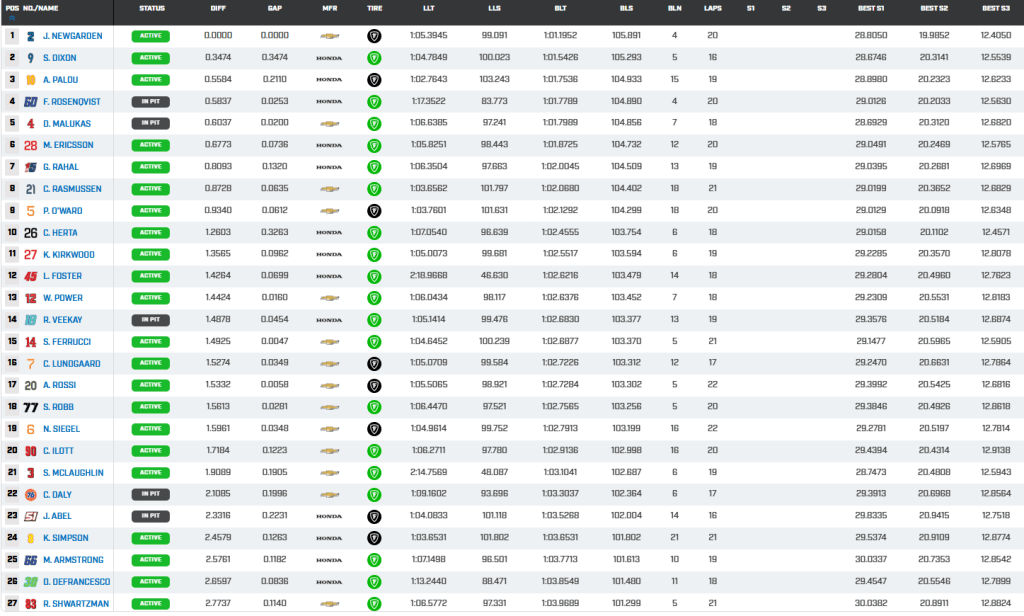Open driver link J. Newgarden
Viewport: 1024px width, 616px height.
(x=73, y=36)
